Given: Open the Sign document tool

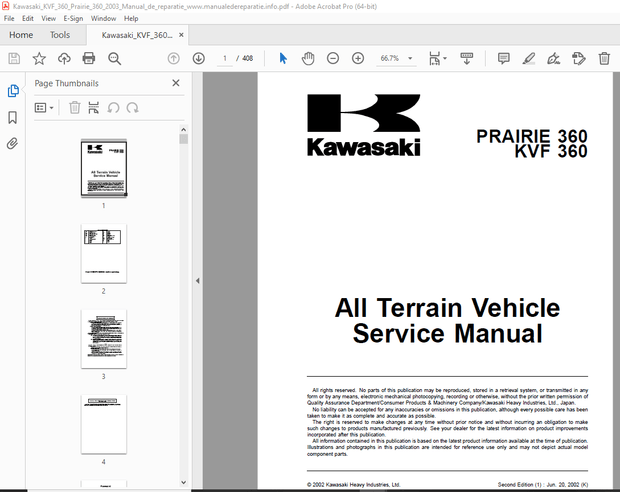Looking at the screenshot, I should point(554,59).
